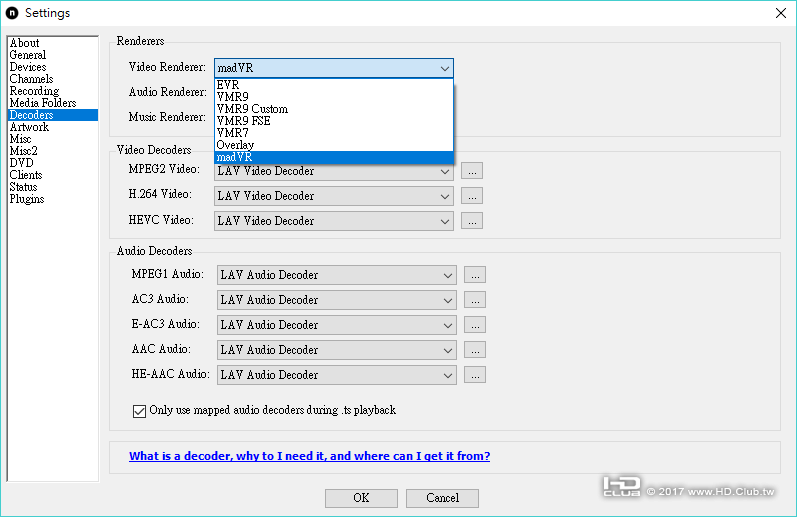The width and height of the screenshot is (797, 517).
Task: Open the HE-AAC Audio decoder dropdown
Action: (x=336, y=375)
